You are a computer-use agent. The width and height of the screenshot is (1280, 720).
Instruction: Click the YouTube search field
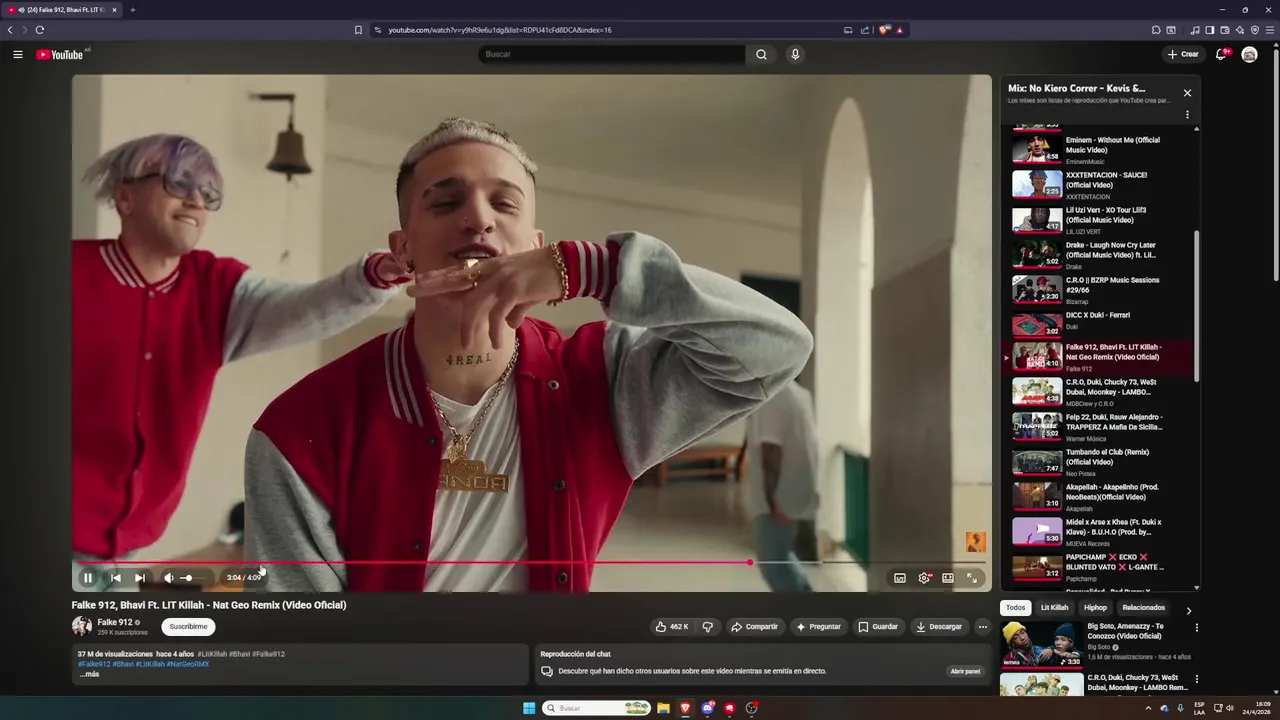(x=611, y=54)
